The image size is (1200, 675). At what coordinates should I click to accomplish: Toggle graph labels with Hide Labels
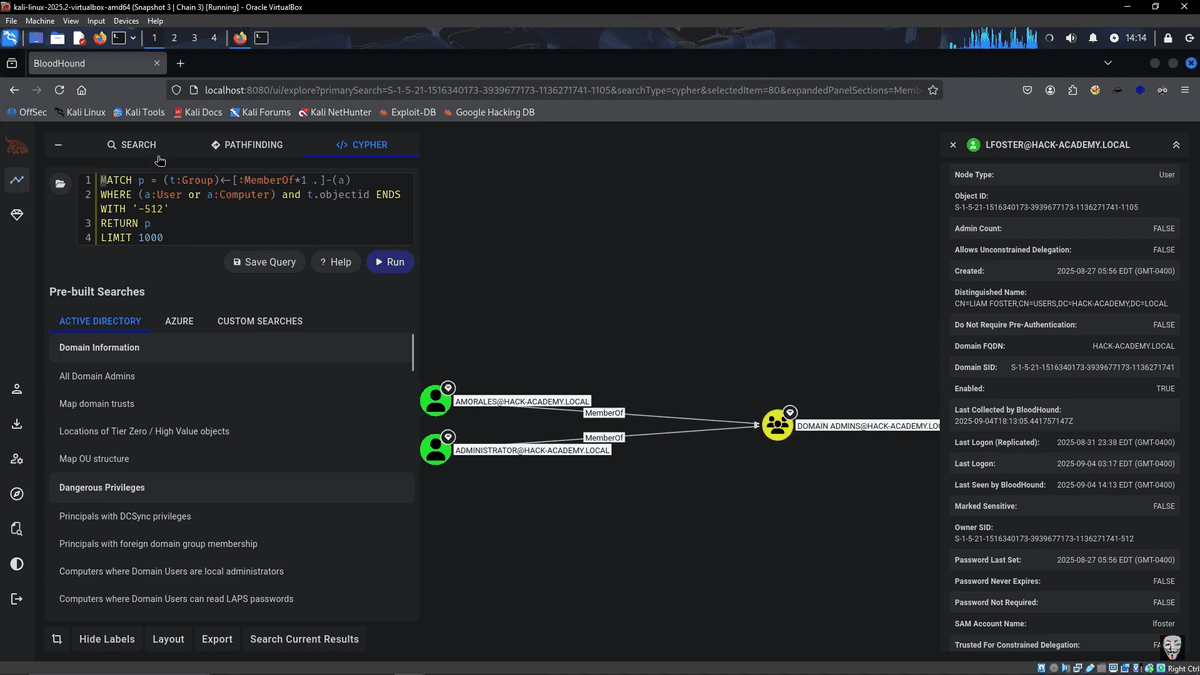tap(107, 639)
